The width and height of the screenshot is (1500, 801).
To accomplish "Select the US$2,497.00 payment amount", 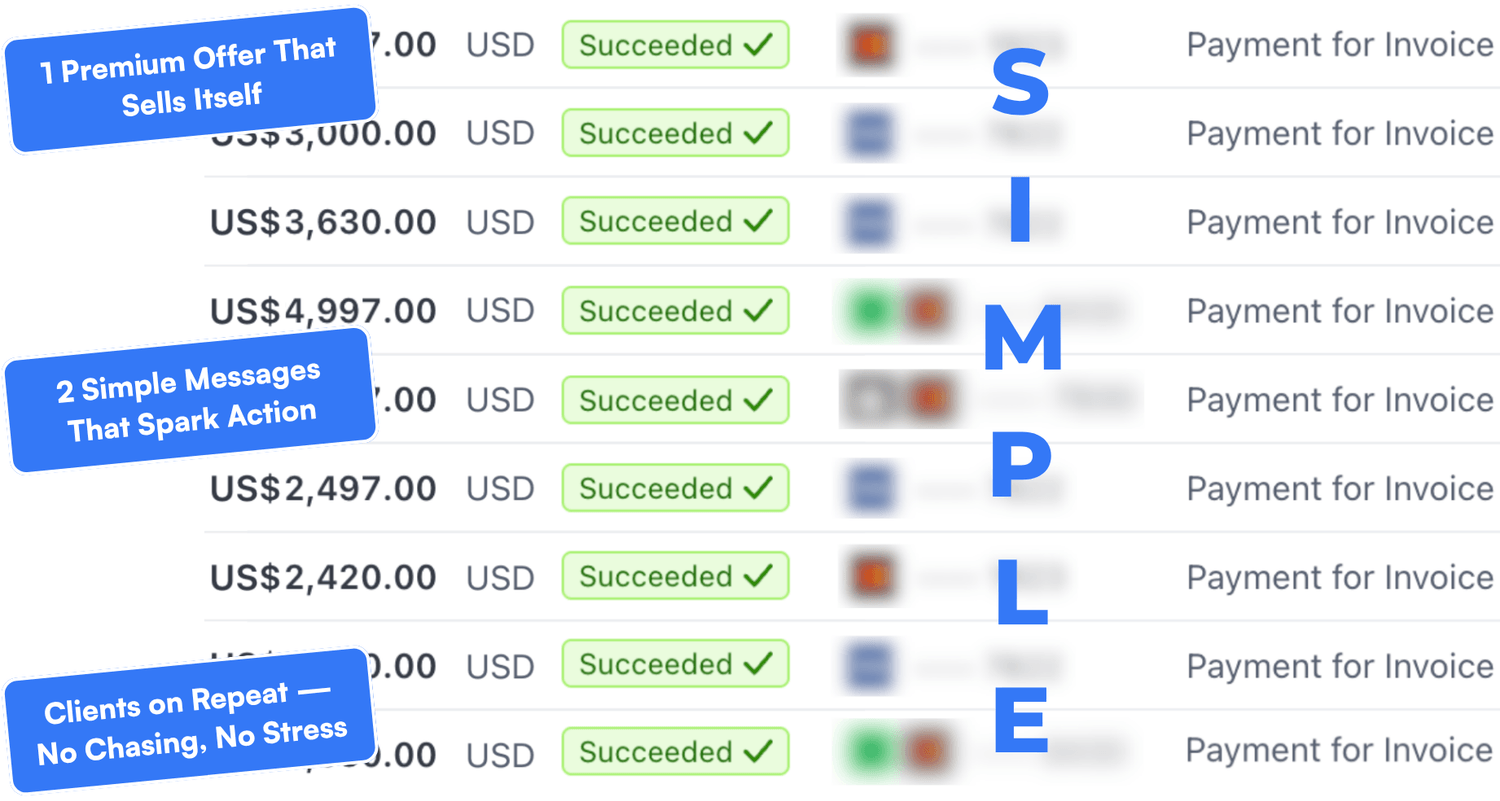I will pos(323,489).
